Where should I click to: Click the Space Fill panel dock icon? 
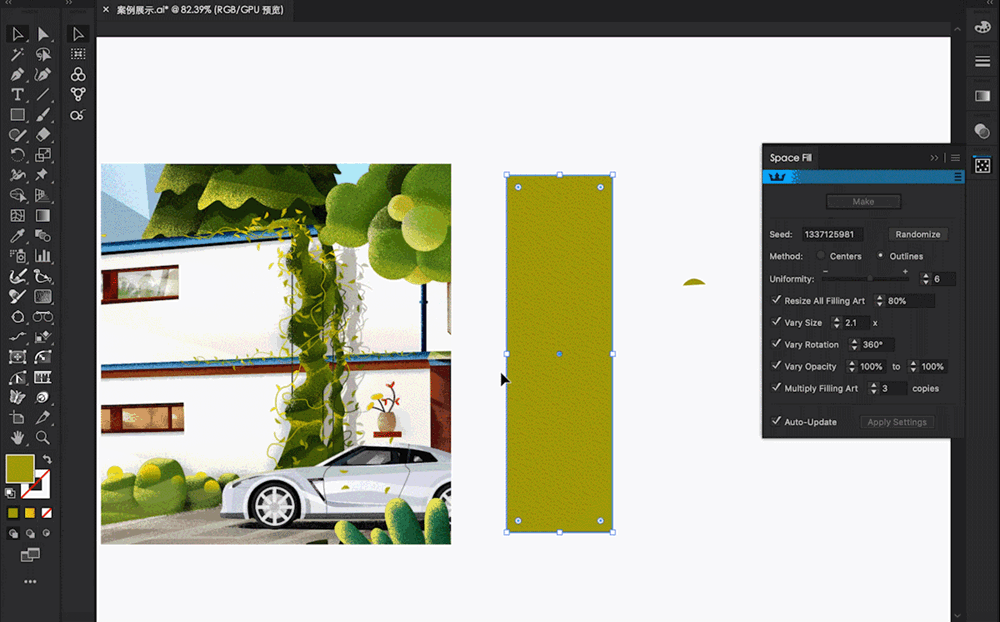coord(983,165)
